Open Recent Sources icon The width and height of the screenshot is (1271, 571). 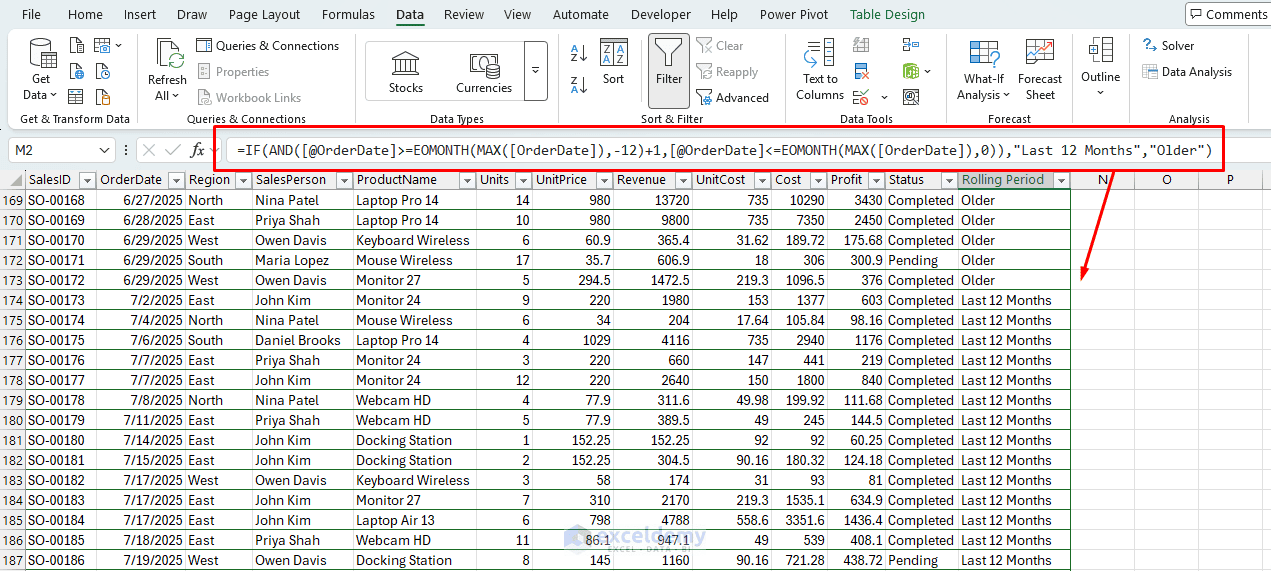pos(103,72)
